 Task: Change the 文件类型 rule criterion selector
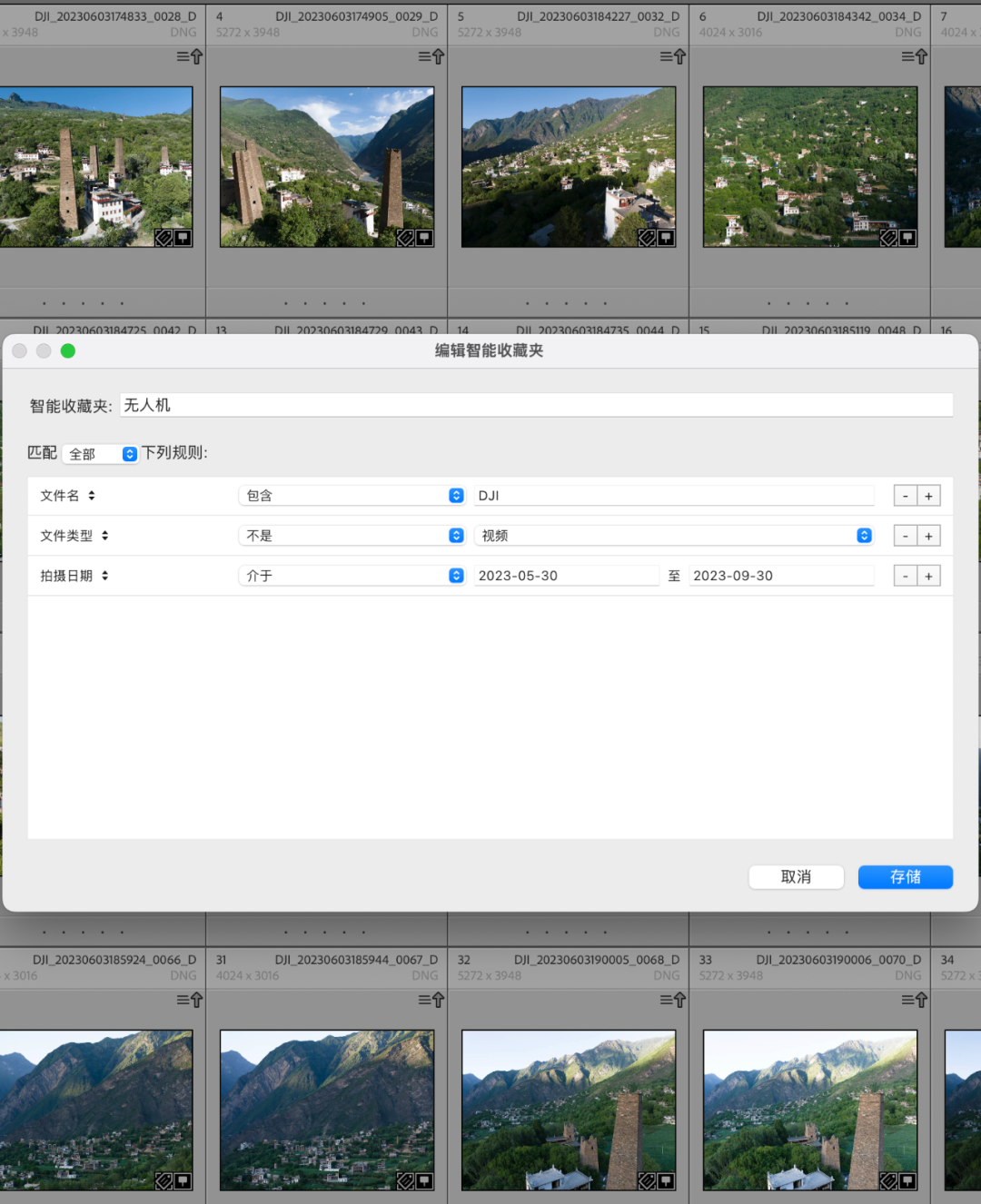point(74,536)
